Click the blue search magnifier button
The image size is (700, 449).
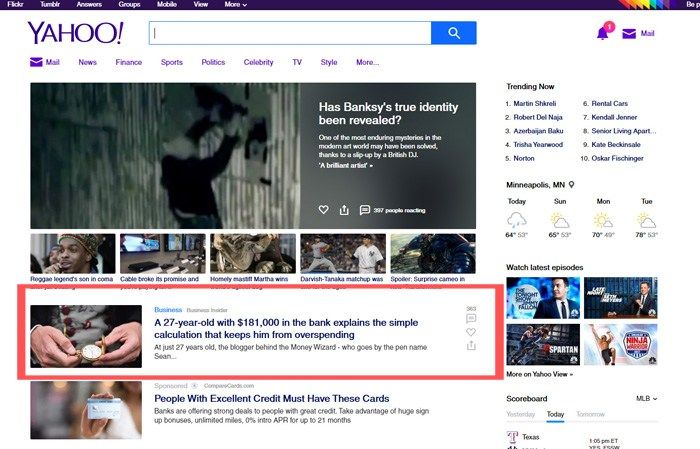tap(454, 33)
